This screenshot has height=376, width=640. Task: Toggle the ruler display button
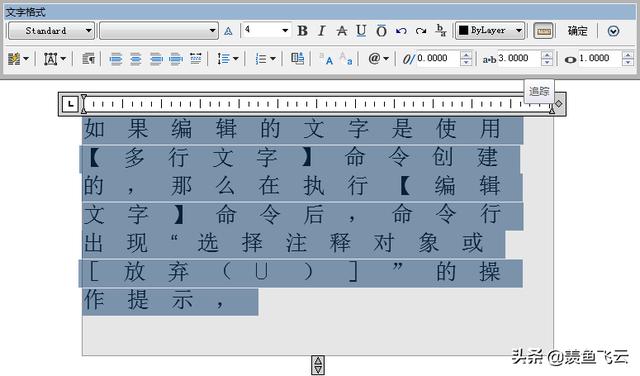tap(543, 31)
